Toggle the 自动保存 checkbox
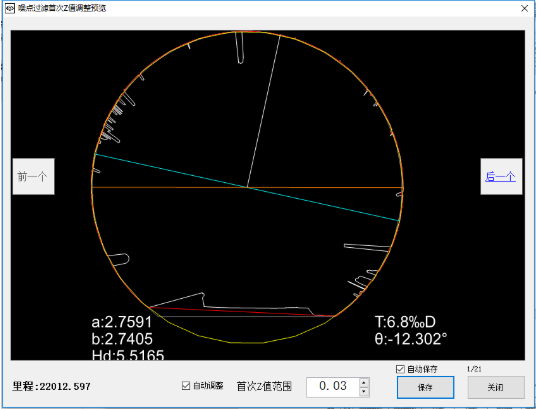 pyautogui.click(x=400, y=369)
